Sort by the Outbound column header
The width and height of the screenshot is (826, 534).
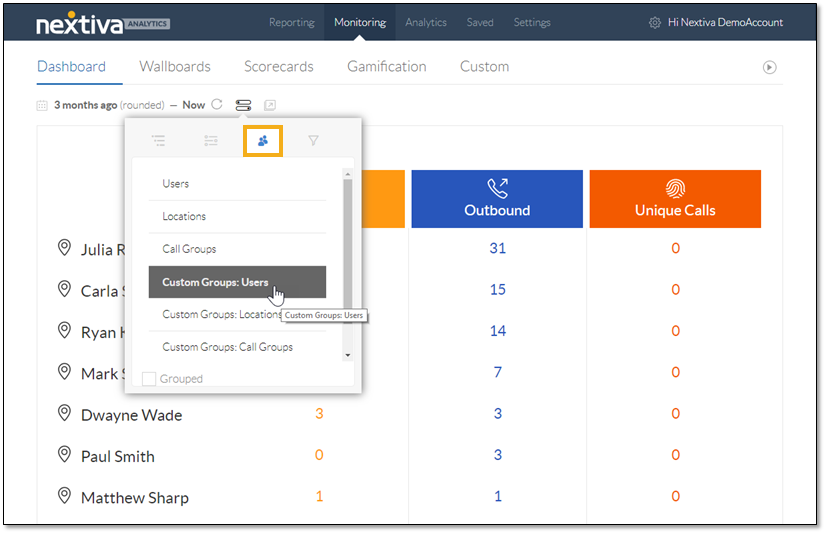pyautogui.click(x=497, y=199)
